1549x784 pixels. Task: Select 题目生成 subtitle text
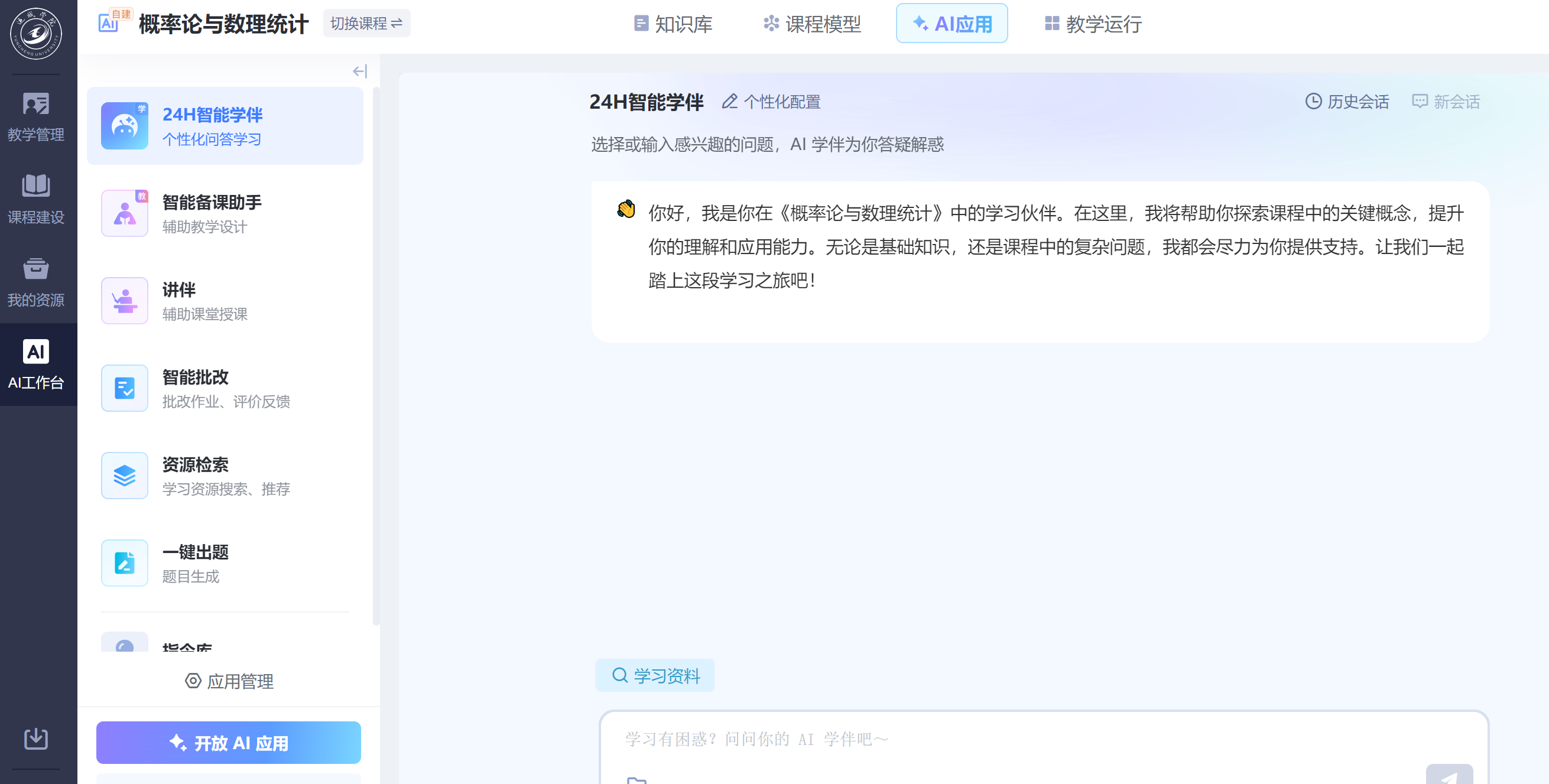coord(191,577)
